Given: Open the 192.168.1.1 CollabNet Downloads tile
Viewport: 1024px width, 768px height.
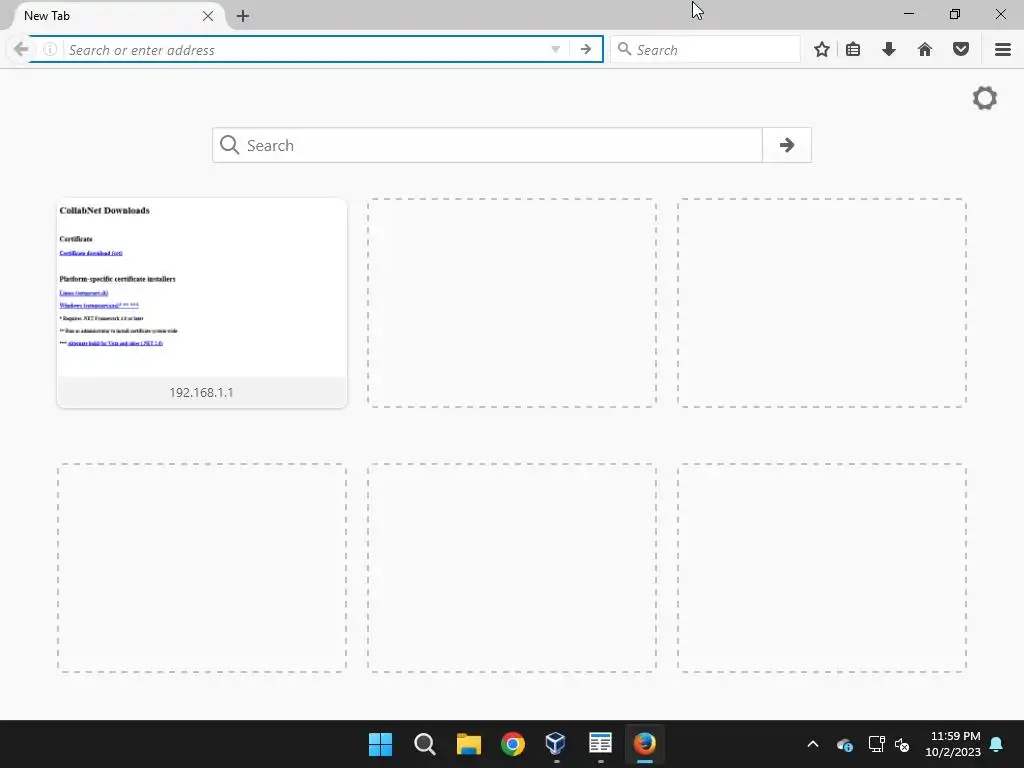Looking at the screenshot, I should pos(202,303).
